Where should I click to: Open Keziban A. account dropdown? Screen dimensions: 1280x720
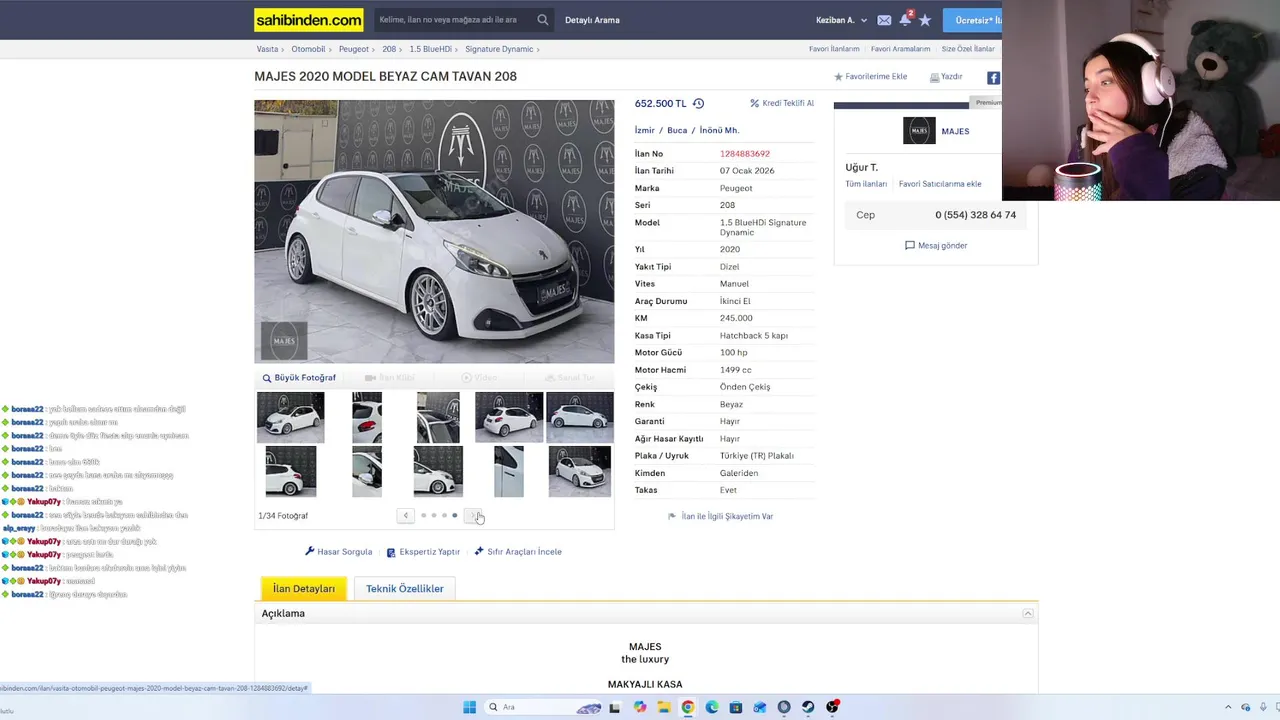840,20
